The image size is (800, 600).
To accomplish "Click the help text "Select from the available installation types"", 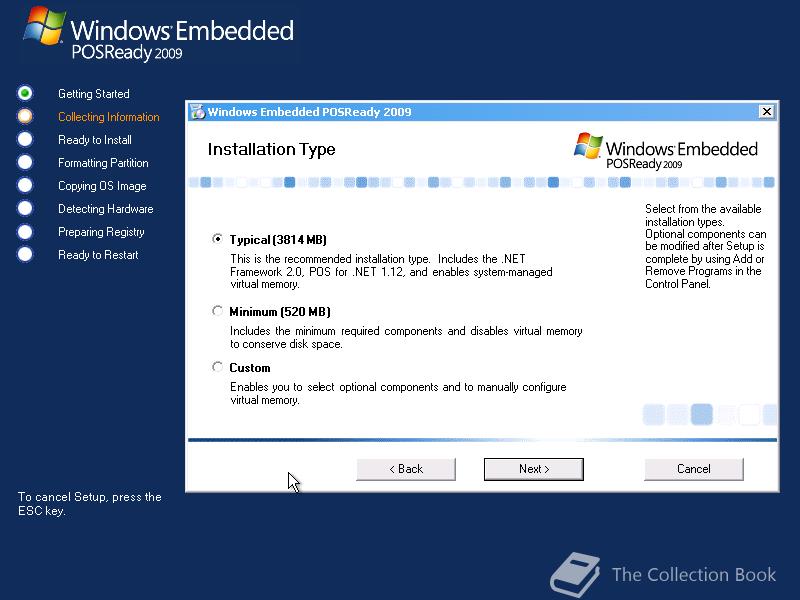I will click(703, 215).
